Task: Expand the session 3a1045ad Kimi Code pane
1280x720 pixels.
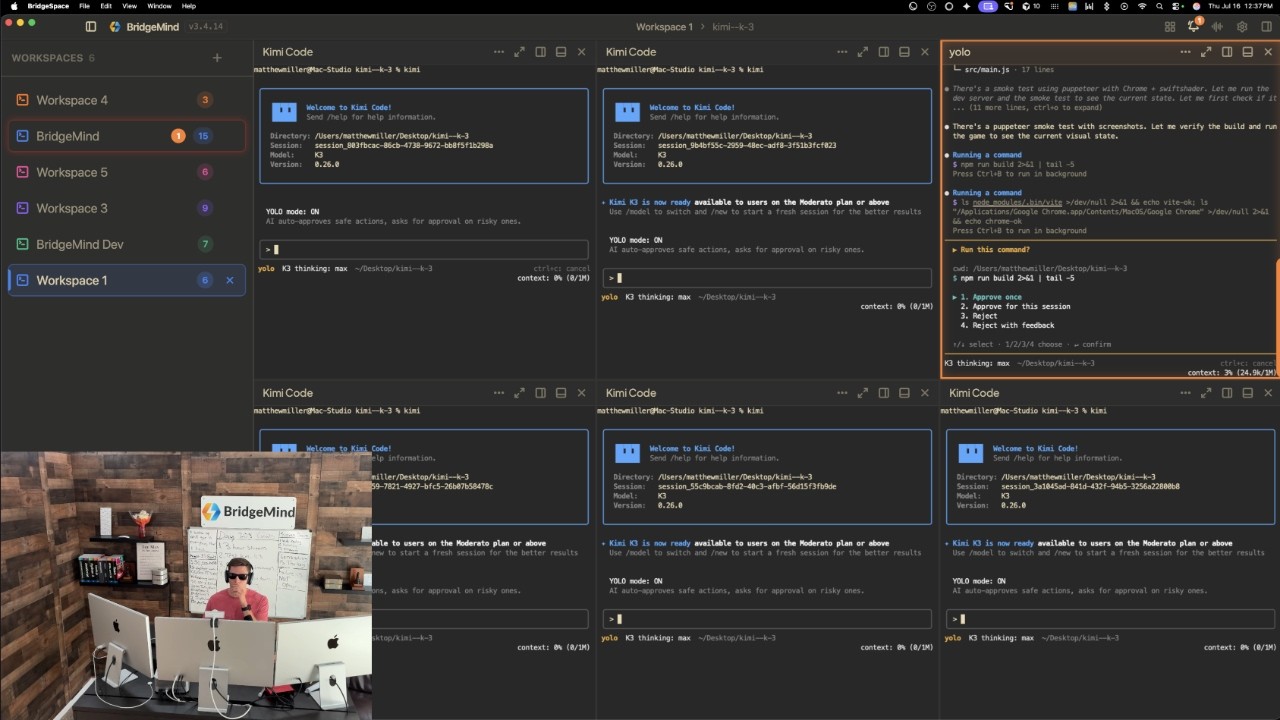Action: click(1206, 393)
